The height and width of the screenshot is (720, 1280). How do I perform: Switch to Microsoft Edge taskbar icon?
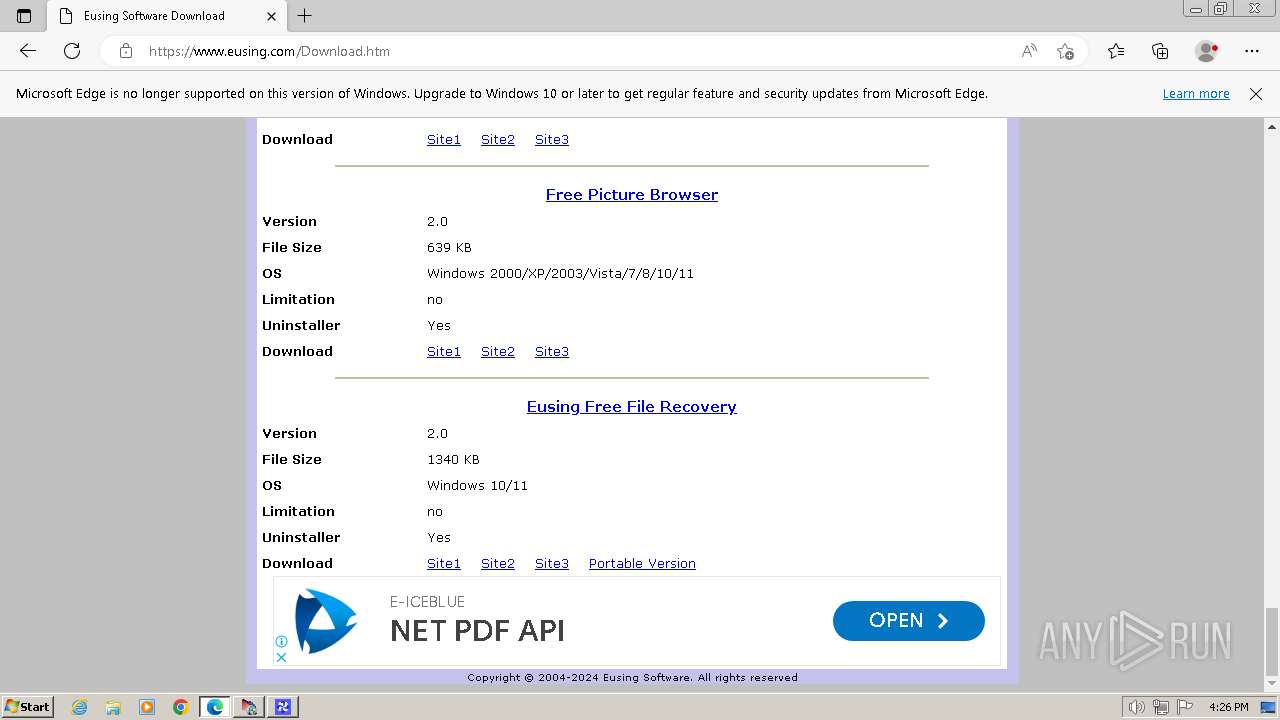[215, 707]
